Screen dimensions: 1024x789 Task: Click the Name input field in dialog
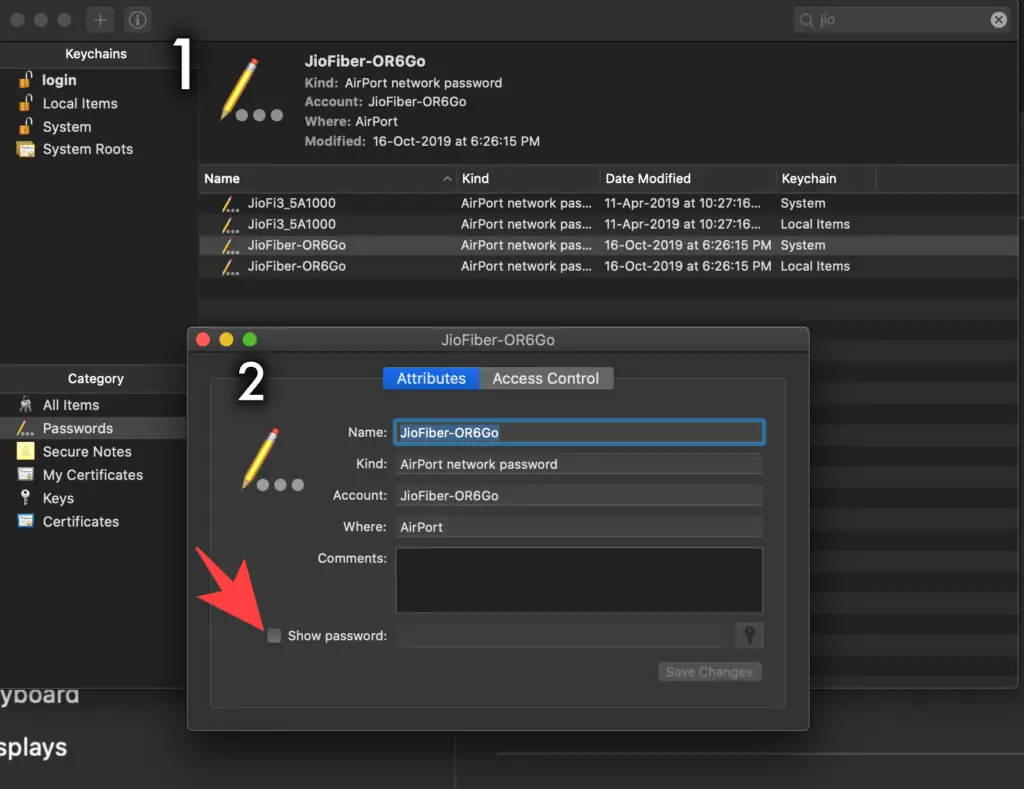(x=579, y=432)
